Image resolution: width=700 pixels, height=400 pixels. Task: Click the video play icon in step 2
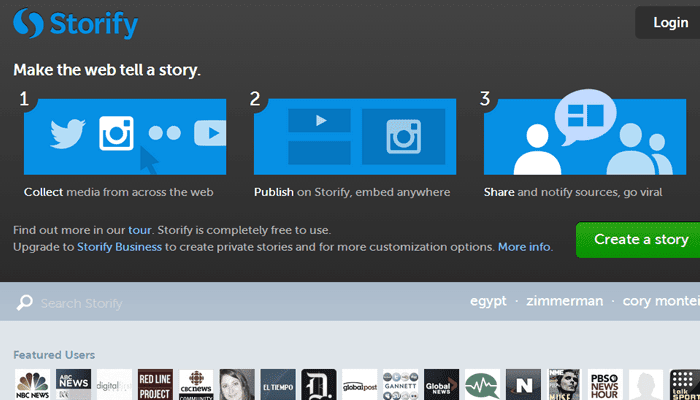(319, 121)
